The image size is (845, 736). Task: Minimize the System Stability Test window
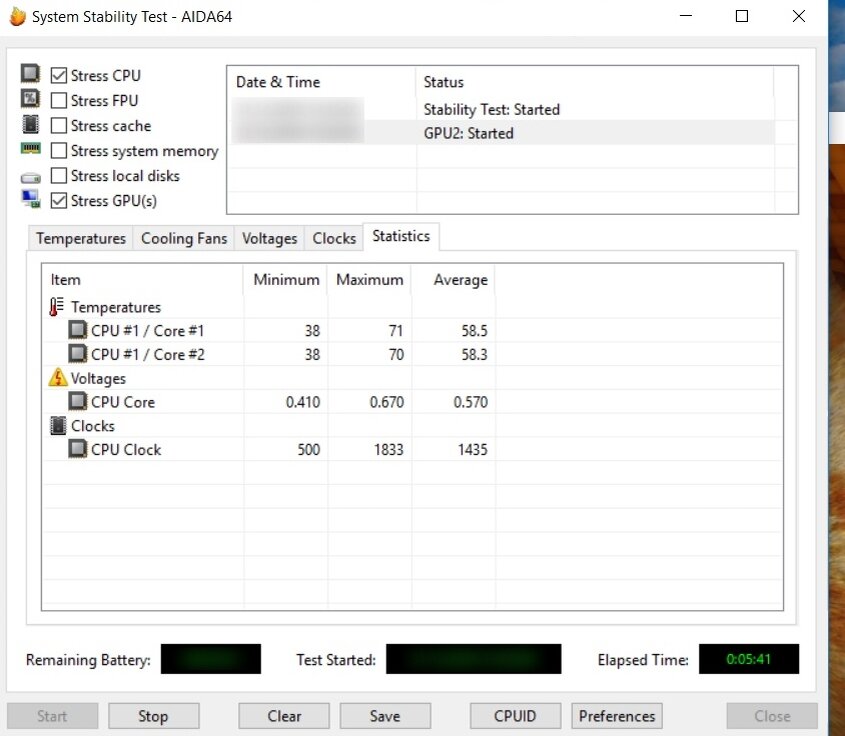tap(685, 16)
